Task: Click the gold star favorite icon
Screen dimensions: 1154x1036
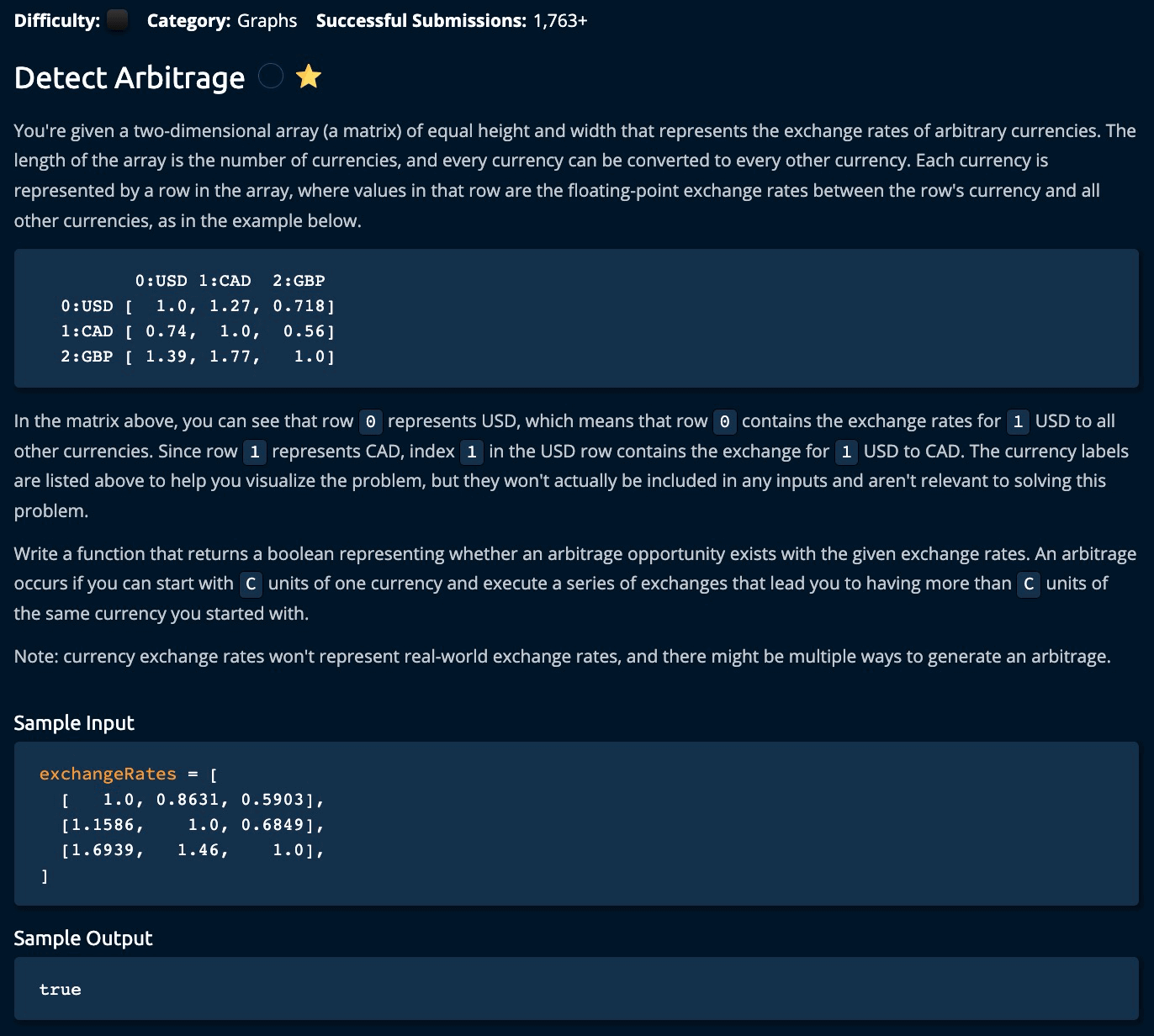Action: (x=309, y=77)
